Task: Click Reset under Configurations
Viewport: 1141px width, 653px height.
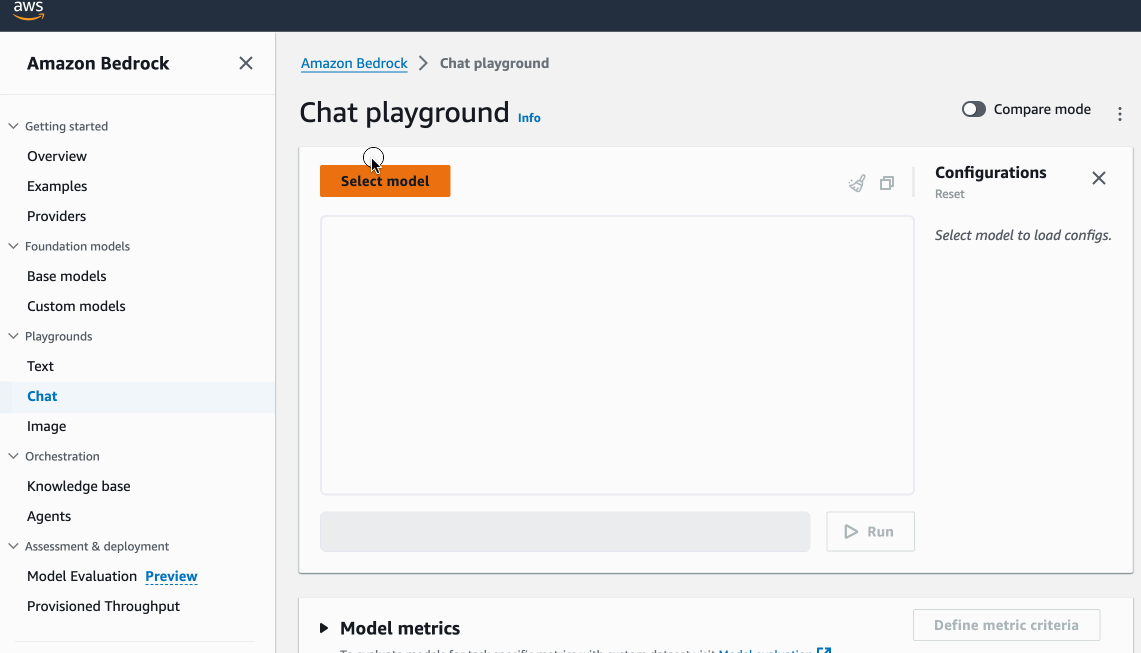Action: coord(949,194)
